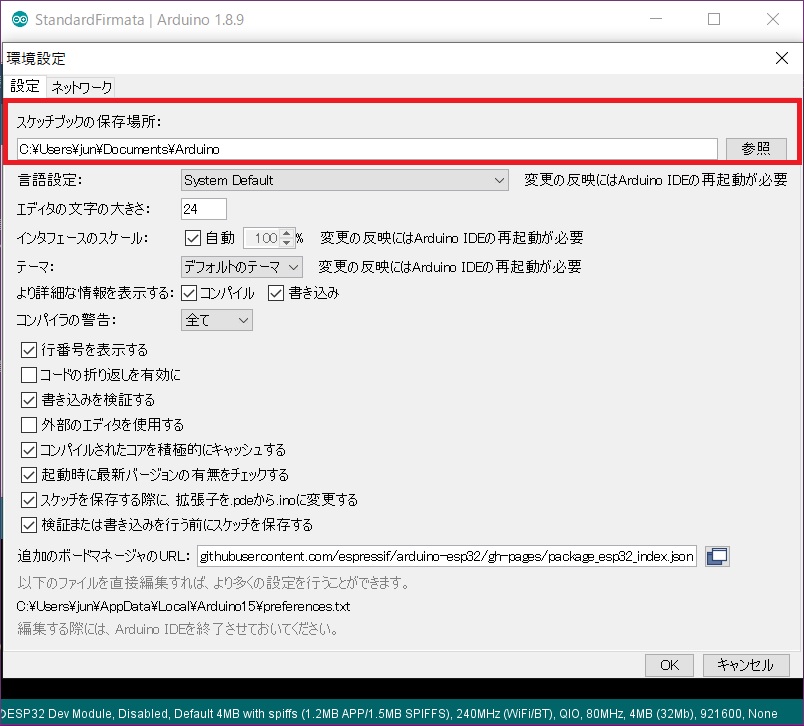Decrease interface scale with the down stepper arrow
This screenshot has width=804, height=726.
pos(287,243)
